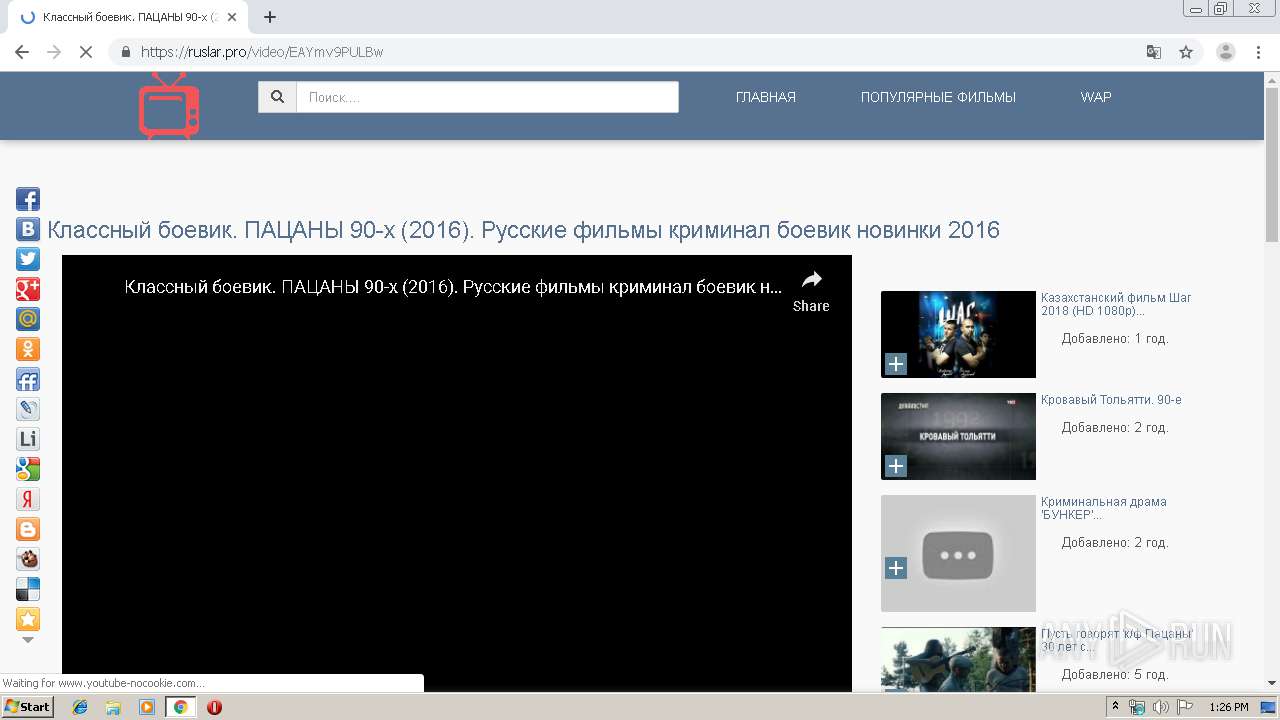
Task: Click 'Добавлено: 5 год.' text
Action: coord(1115,675)
